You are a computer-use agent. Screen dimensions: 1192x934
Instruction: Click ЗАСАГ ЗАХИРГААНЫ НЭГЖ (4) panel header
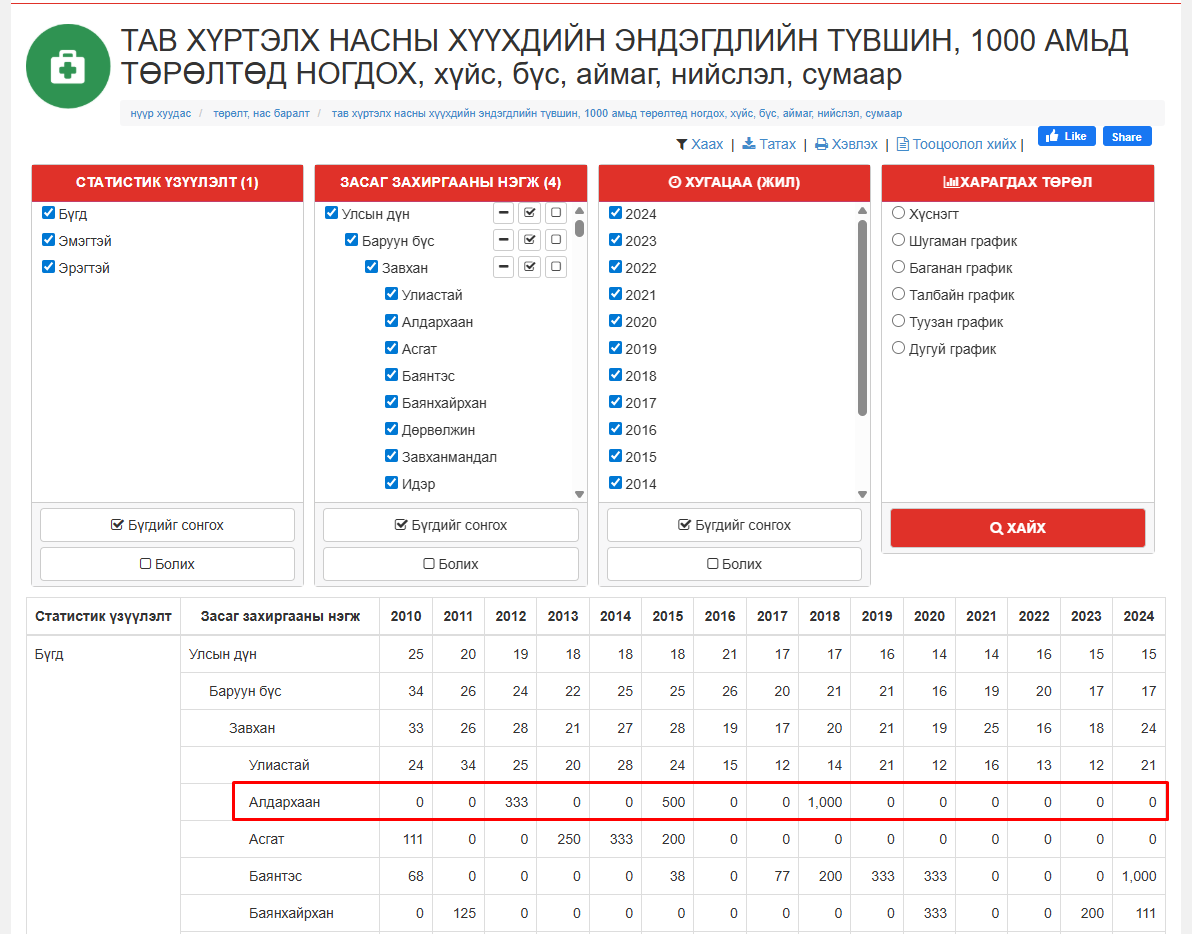click(x=451, y=182)
